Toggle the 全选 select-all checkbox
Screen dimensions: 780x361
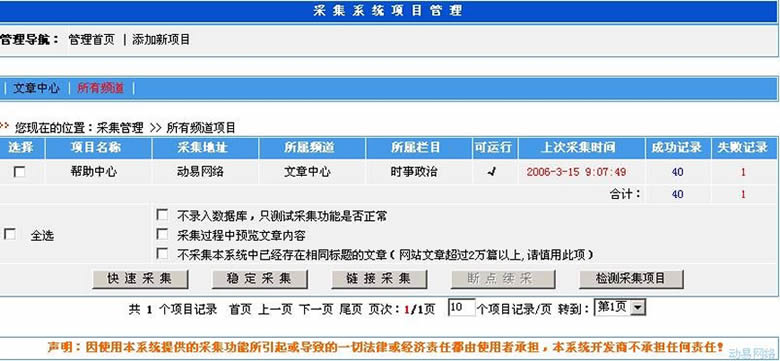(10, 234)
